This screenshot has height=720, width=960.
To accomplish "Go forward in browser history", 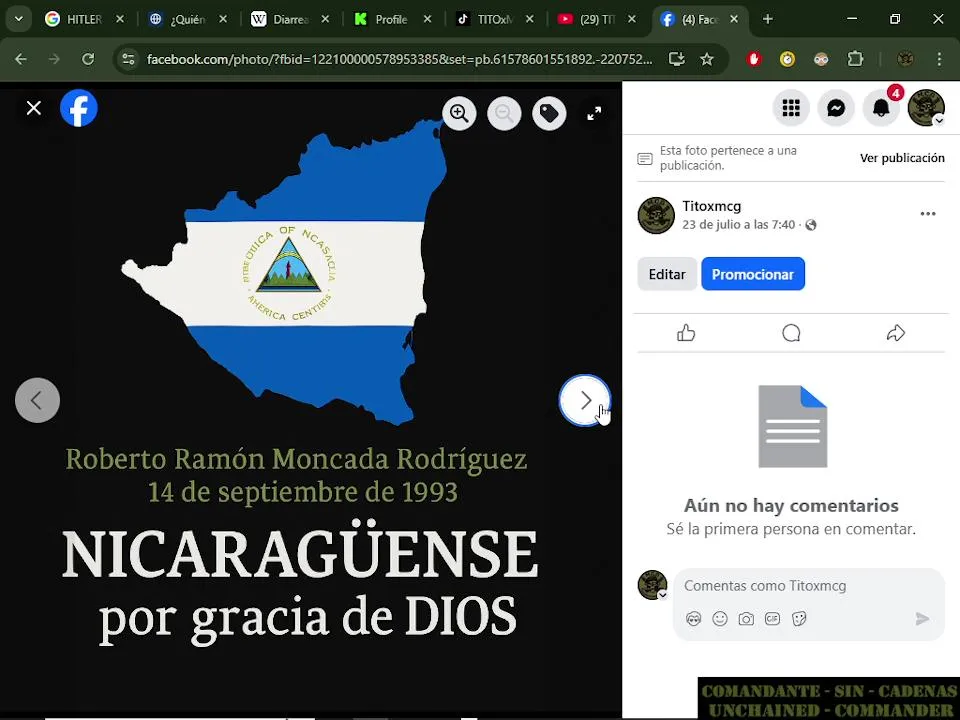I will 54,59.
